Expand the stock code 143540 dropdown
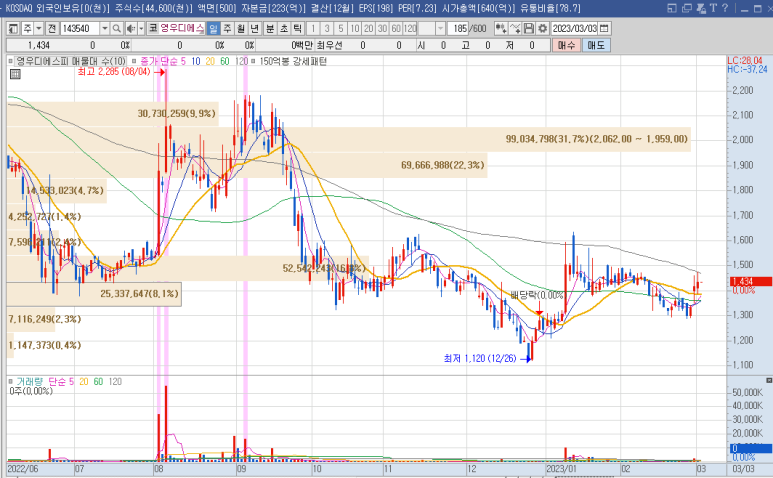This screenshot has height=478, width=773. click(105, 29)
